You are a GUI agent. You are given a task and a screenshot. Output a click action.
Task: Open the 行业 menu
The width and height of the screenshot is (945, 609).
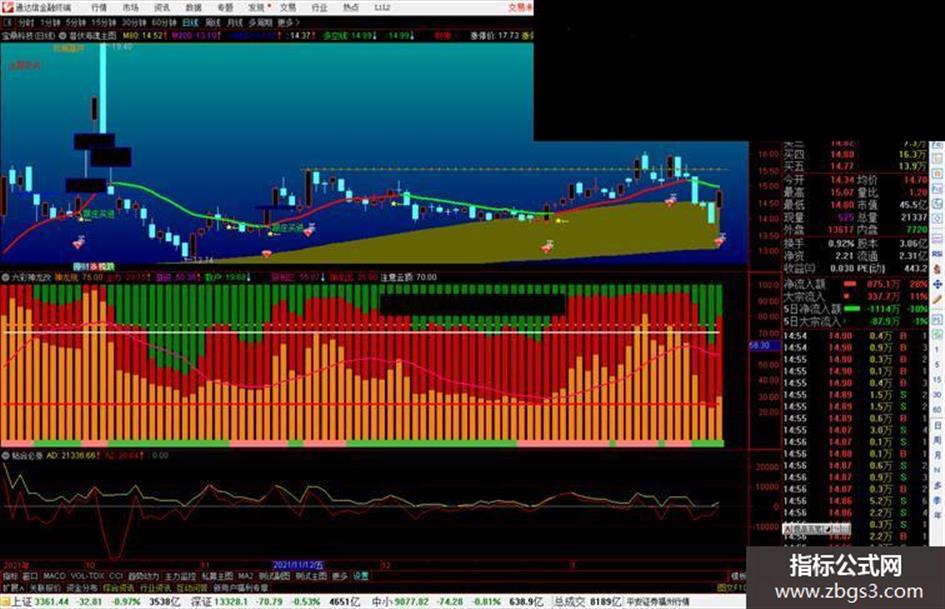click(319, 8)
